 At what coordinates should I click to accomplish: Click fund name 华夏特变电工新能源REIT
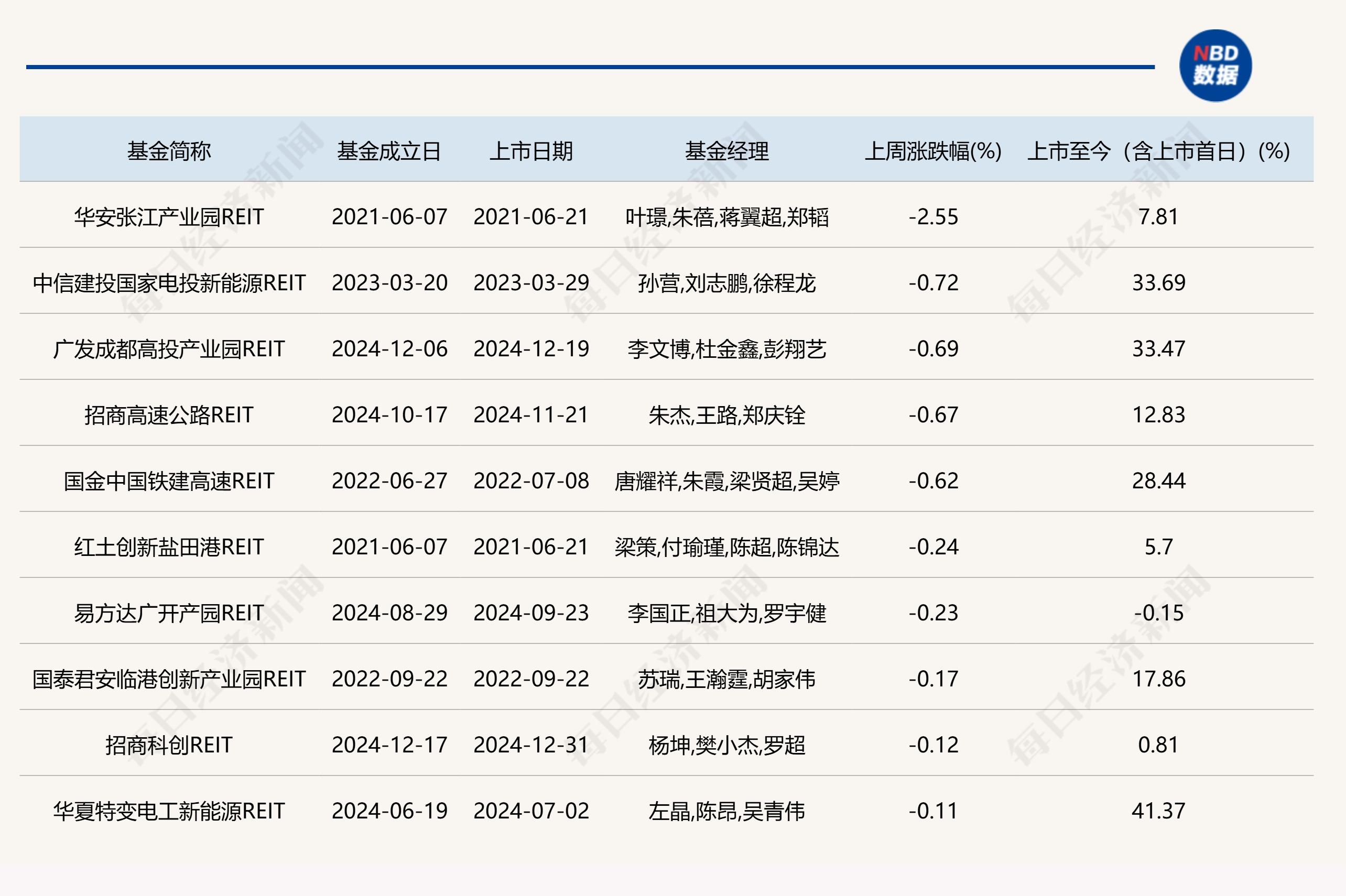point(169,811)
